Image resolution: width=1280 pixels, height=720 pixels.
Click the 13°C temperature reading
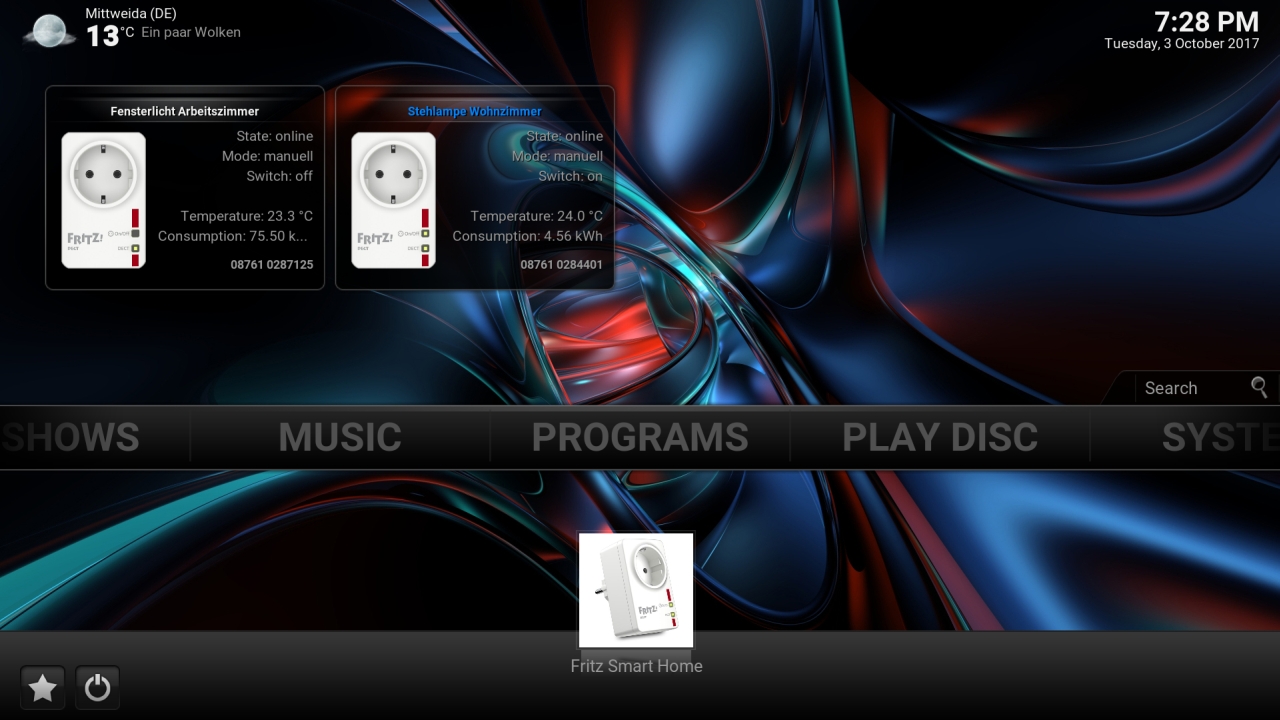click(x=109, y=36)
